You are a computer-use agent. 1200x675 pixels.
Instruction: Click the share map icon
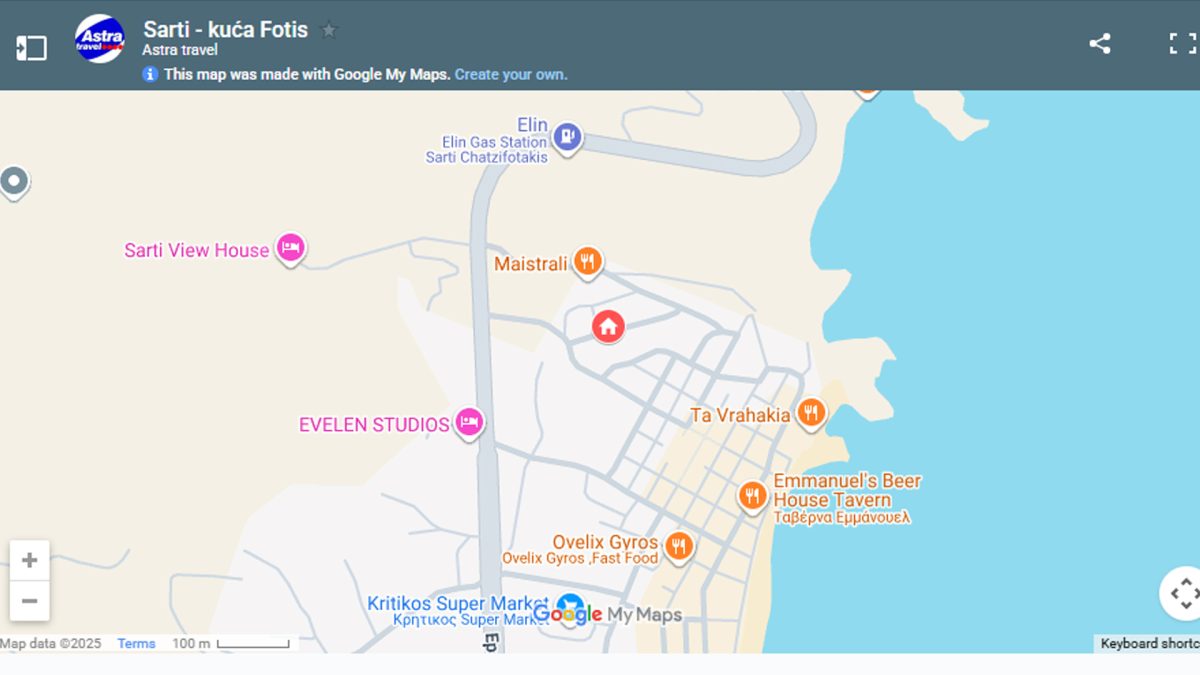pyautogui.click(x=1100, y=43)
